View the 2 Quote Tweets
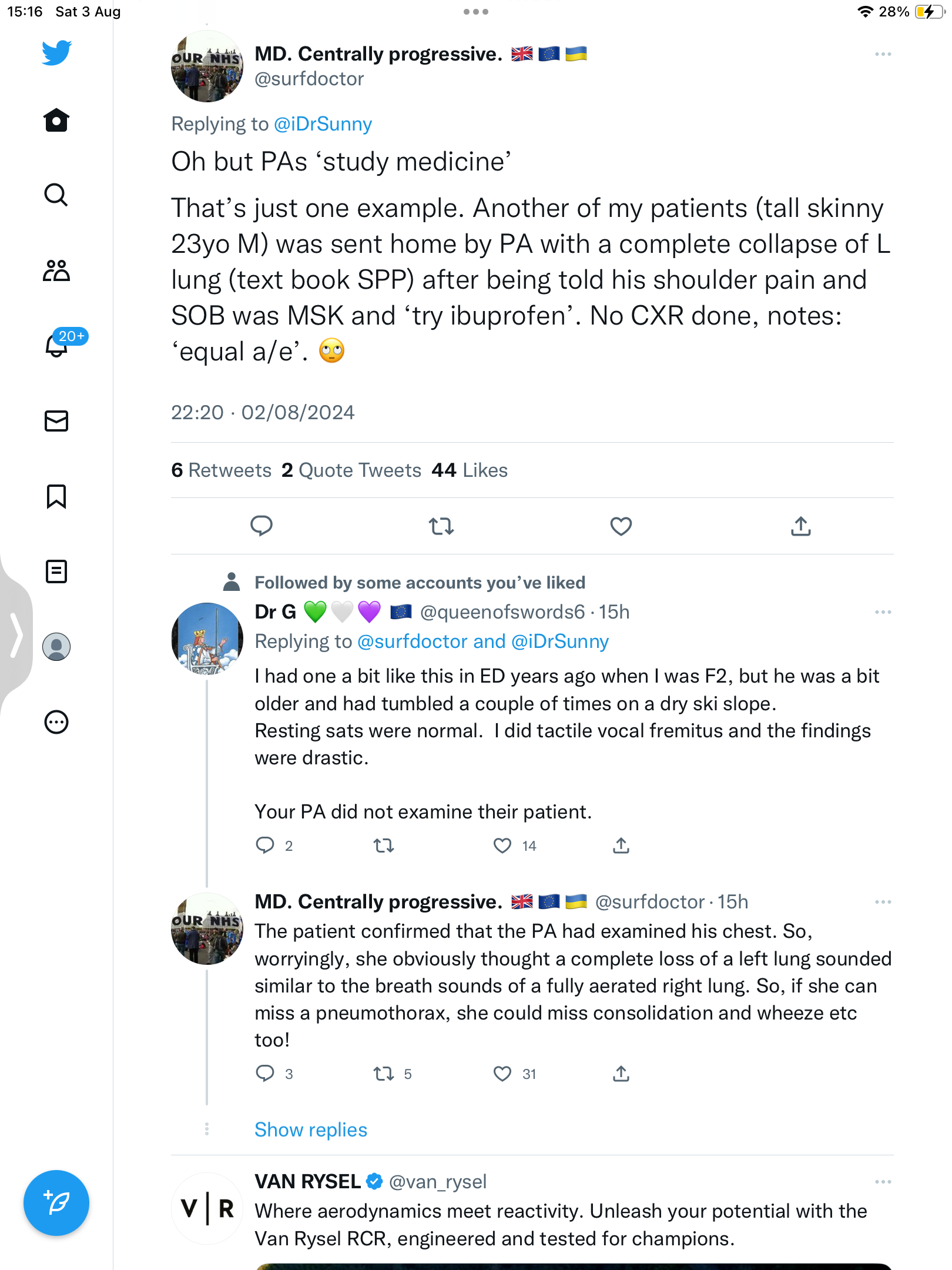This screenshot has width=952, height=1270. [351, 470]
